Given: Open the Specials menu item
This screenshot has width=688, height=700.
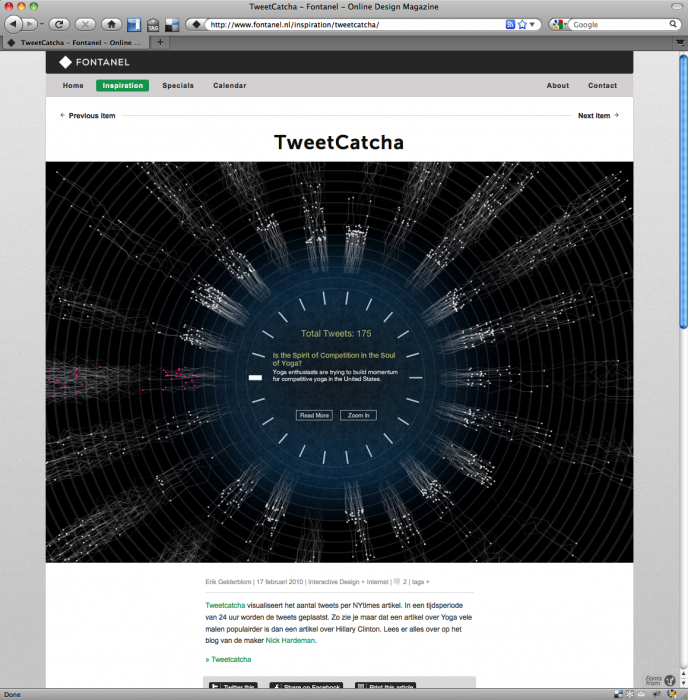Looking at the screenshot, I should pos(178,86).
